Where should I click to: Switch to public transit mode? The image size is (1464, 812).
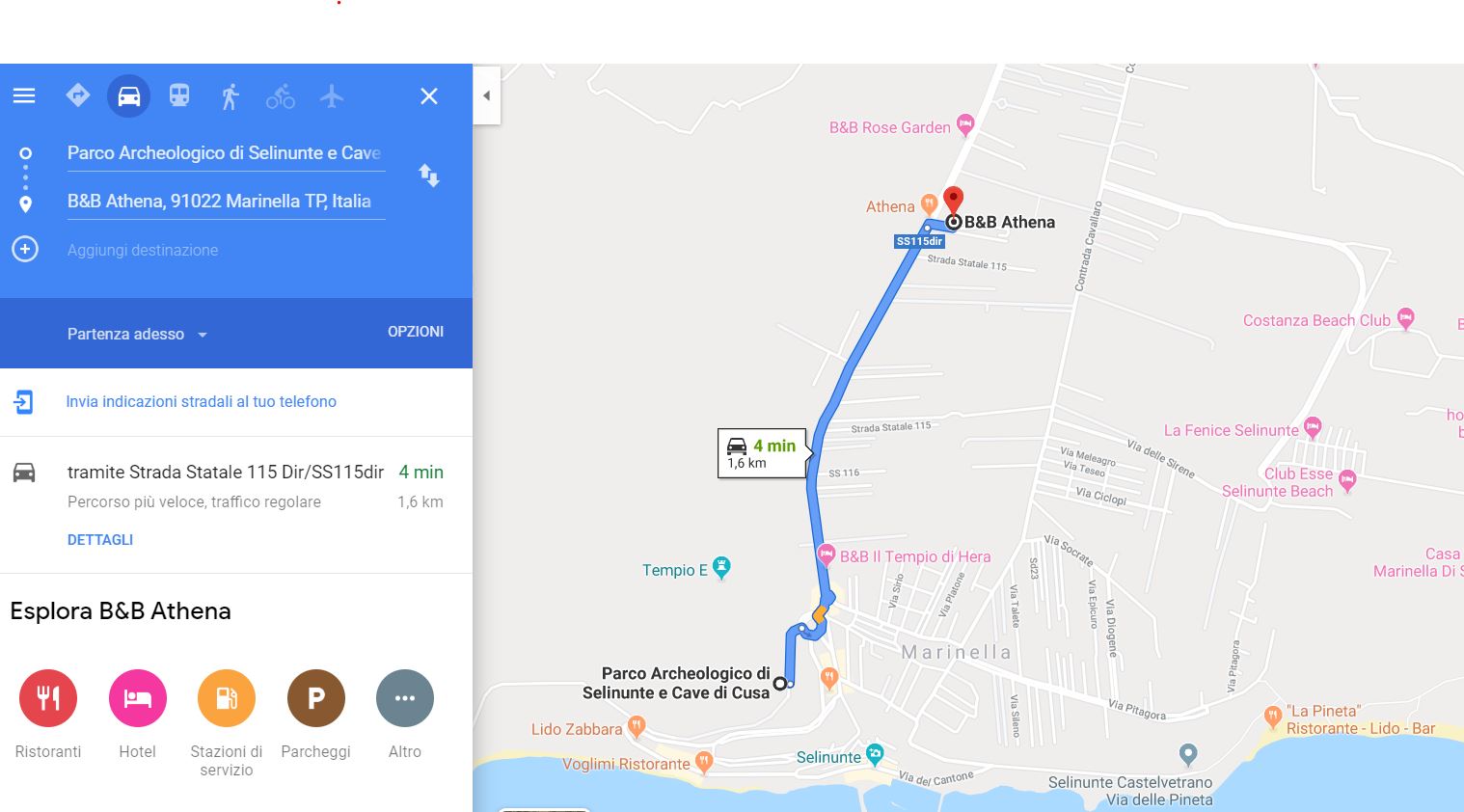pyautogui.click(x=179, y=95)
